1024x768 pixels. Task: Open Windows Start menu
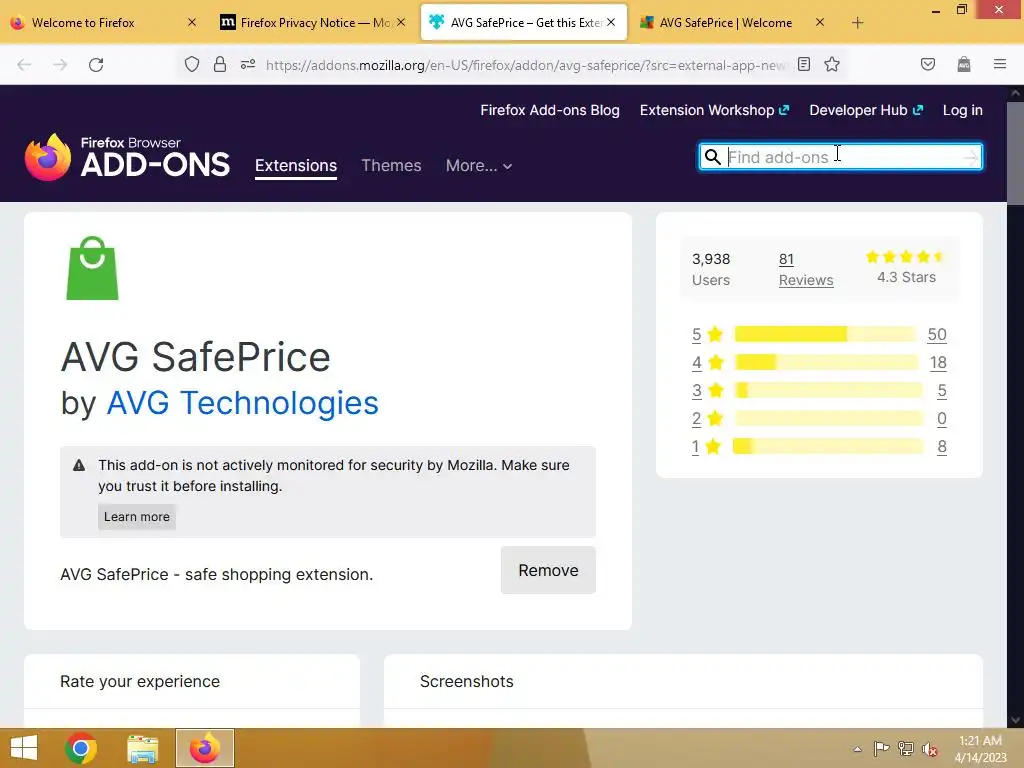[24, 748]
